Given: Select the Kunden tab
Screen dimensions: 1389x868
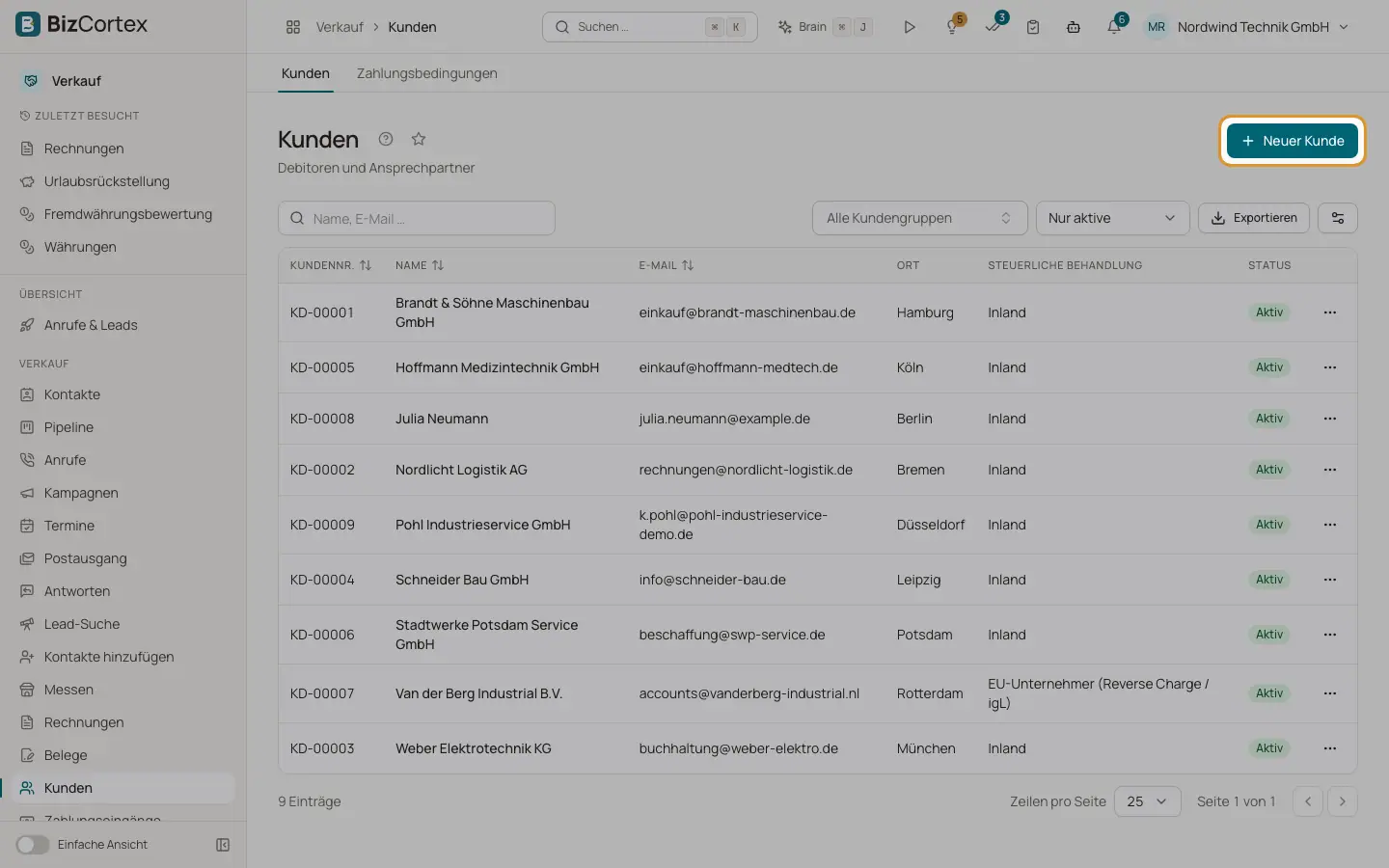Looking at the screenshot, I should click(306, 73).
